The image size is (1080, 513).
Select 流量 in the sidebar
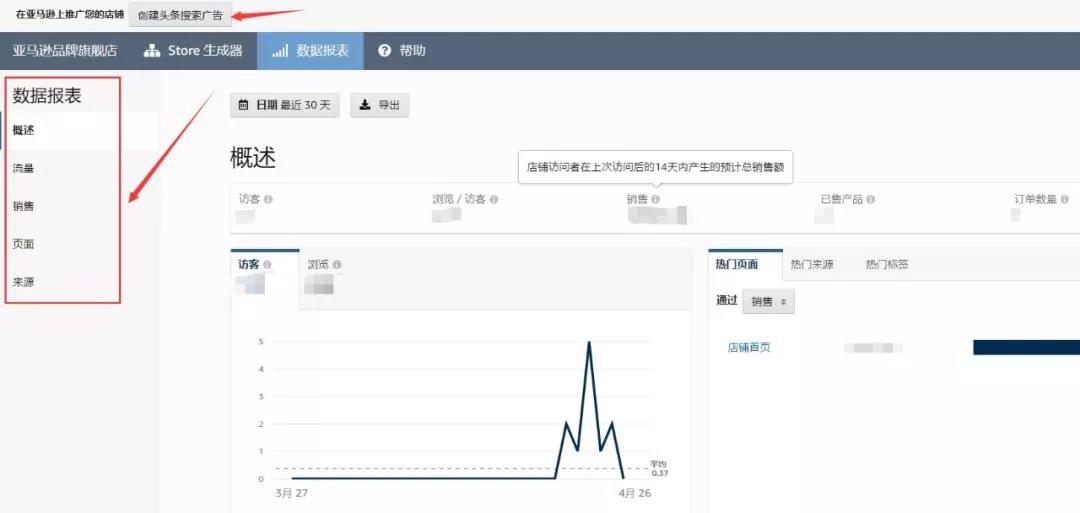24,169
